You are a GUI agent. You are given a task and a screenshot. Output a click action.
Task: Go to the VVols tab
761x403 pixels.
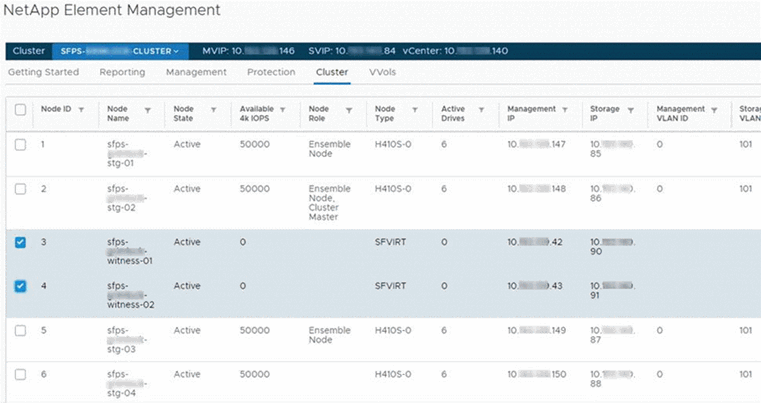tap(382, 72)
